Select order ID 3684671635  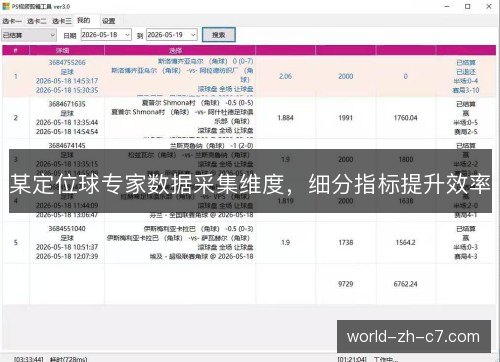67,104
